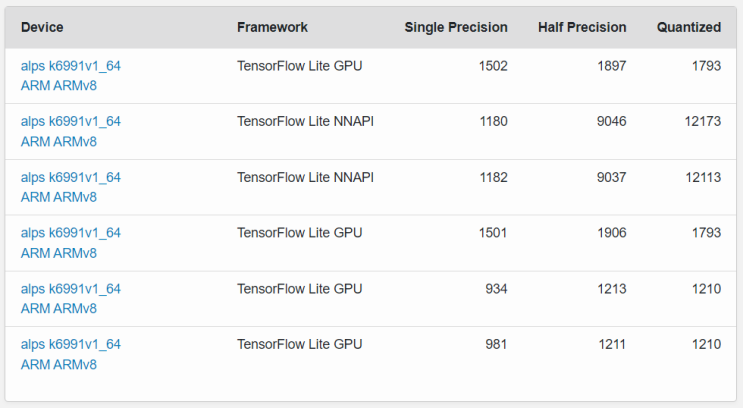Click the Quantized column header

(688, 28)
